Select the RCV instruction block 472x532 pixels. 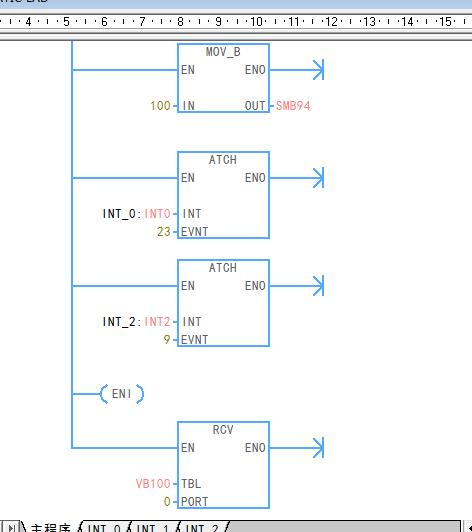pyautogui.click(x=223, y=465)
